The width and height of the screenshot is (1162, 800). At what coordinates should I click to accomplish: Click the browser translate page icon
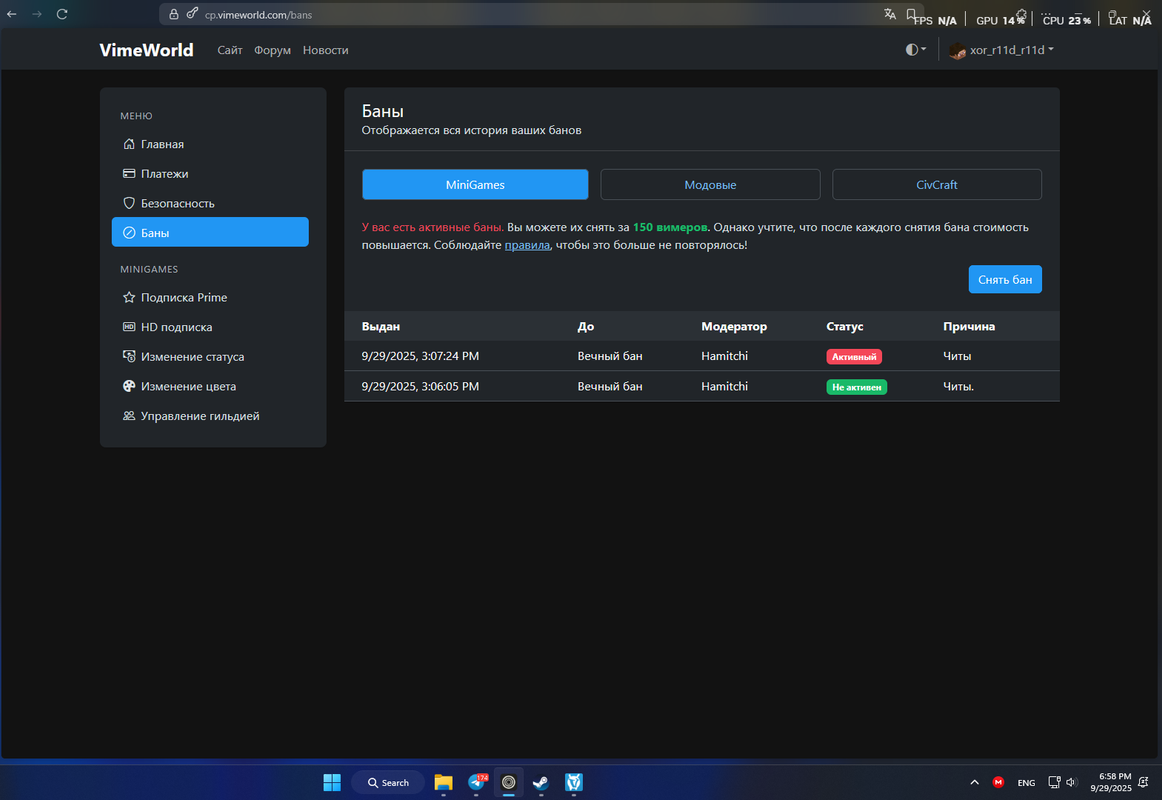point(889,14)
